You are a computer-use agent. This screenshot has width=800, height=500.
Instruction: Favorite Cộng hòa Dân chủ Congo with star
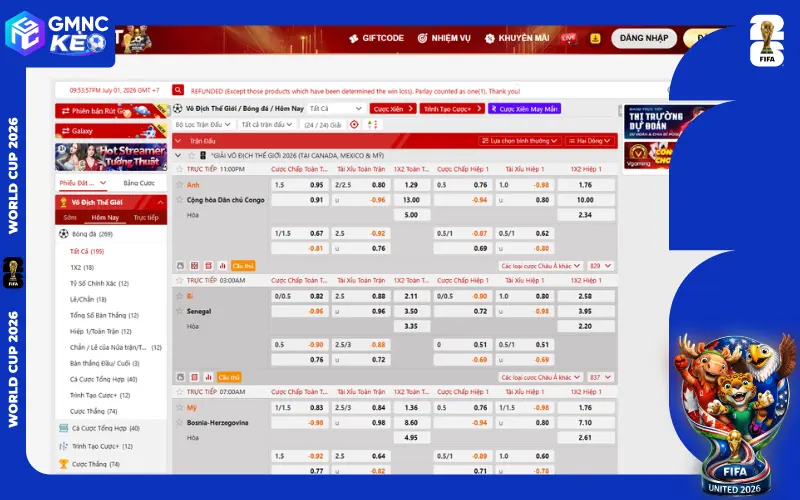tap(180, 199)
